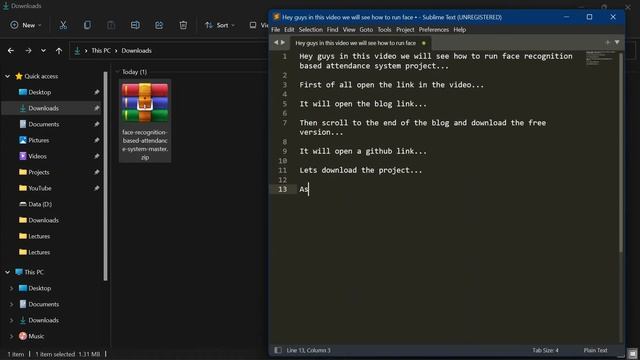Collapse the Quick access tree section
The height and width of the screenshot is (360, 640).
coord(7,76)
